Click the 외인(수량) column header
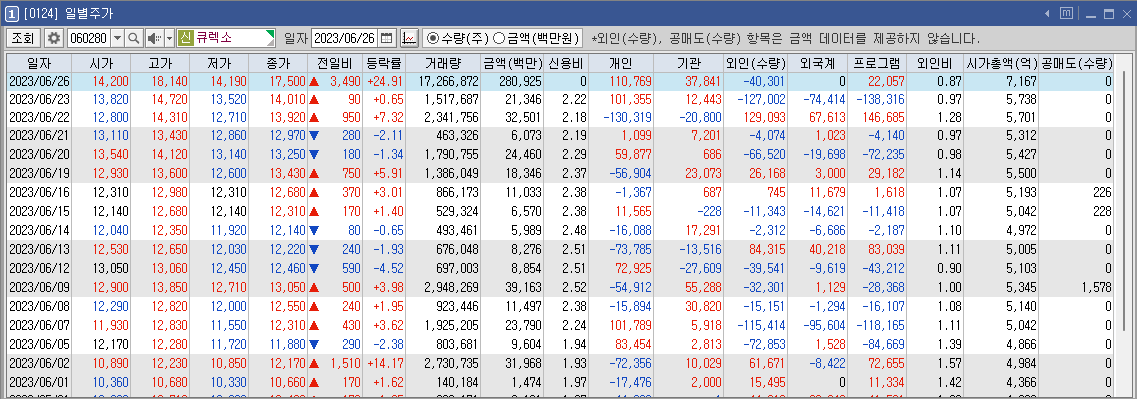The height and width of the screenshot is (399, 1137). point(755,63)
